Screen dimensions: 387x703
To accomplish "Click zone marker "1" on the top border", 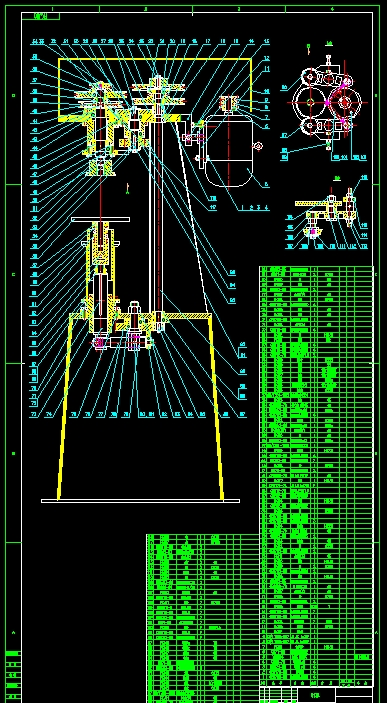I will 52,9.
